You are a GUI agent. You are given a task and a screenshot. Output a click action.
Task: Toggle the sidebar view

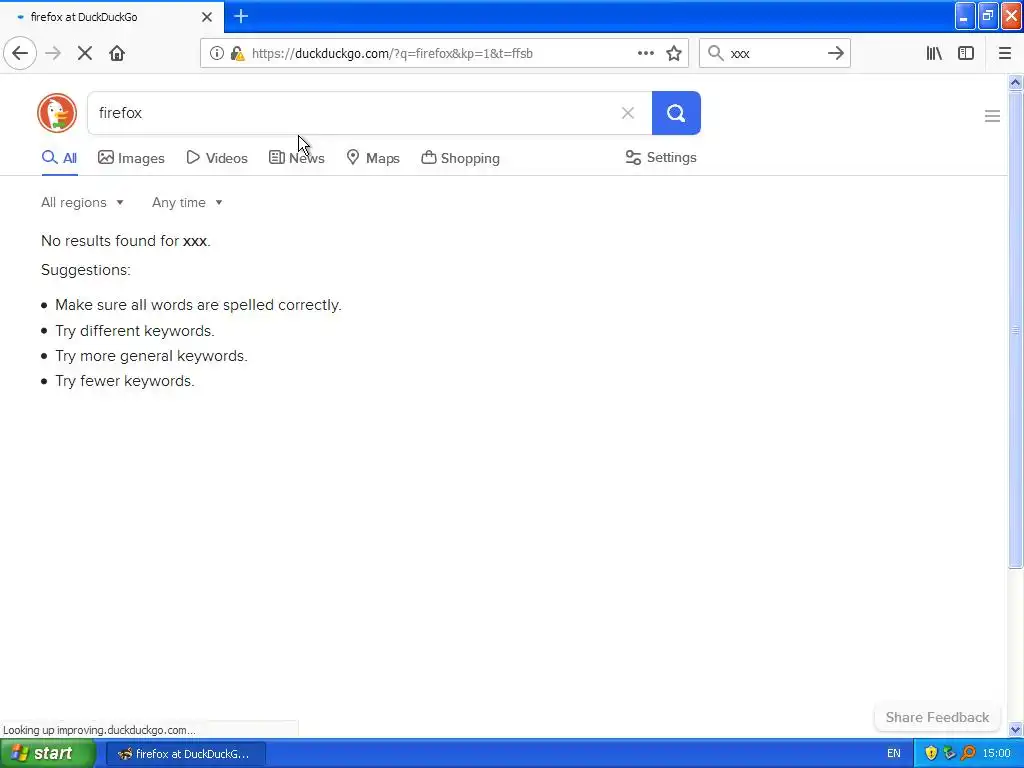click(966, 54)
